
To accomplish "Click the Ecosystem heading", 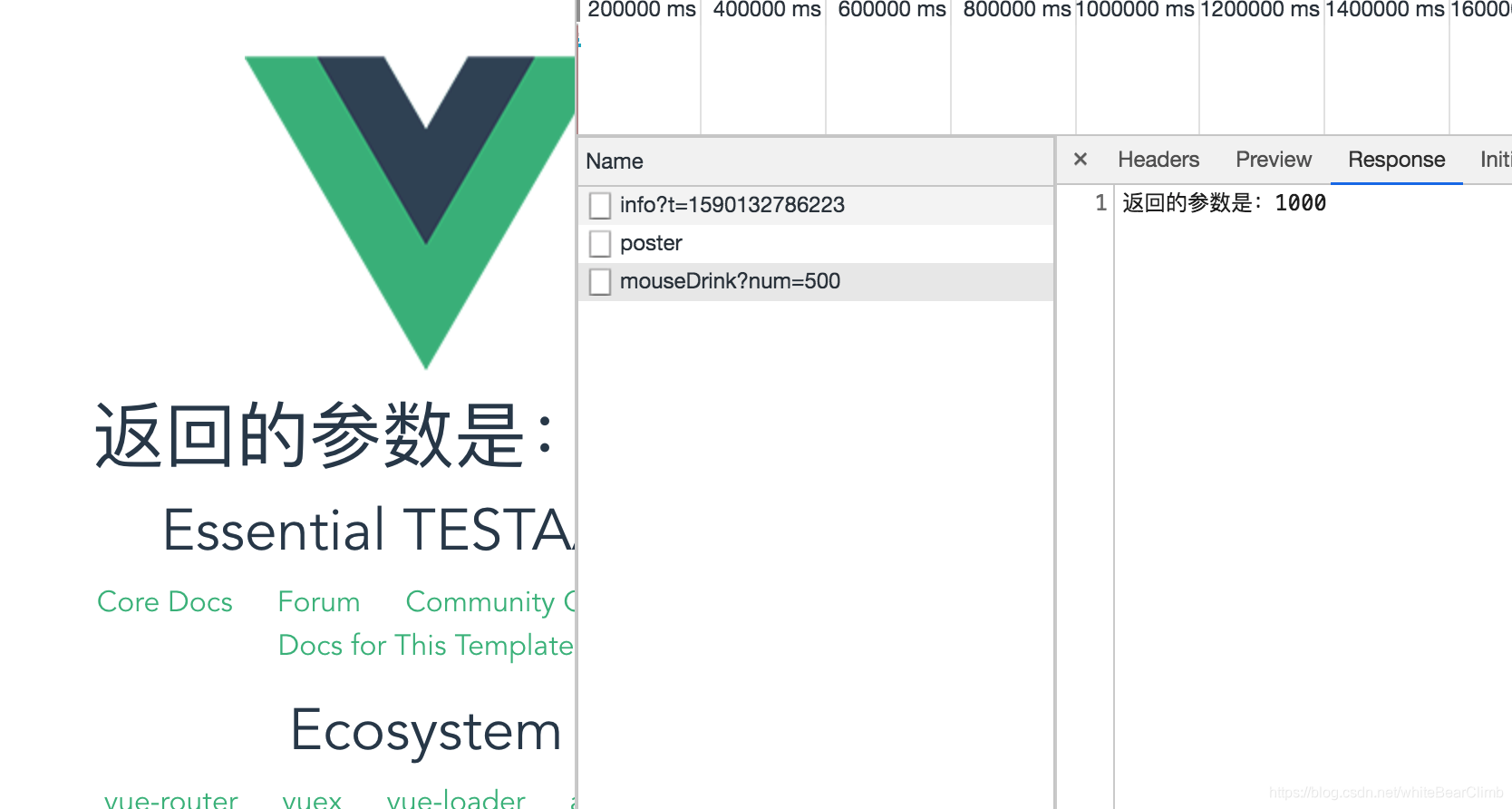I will [x=426, y=730].
